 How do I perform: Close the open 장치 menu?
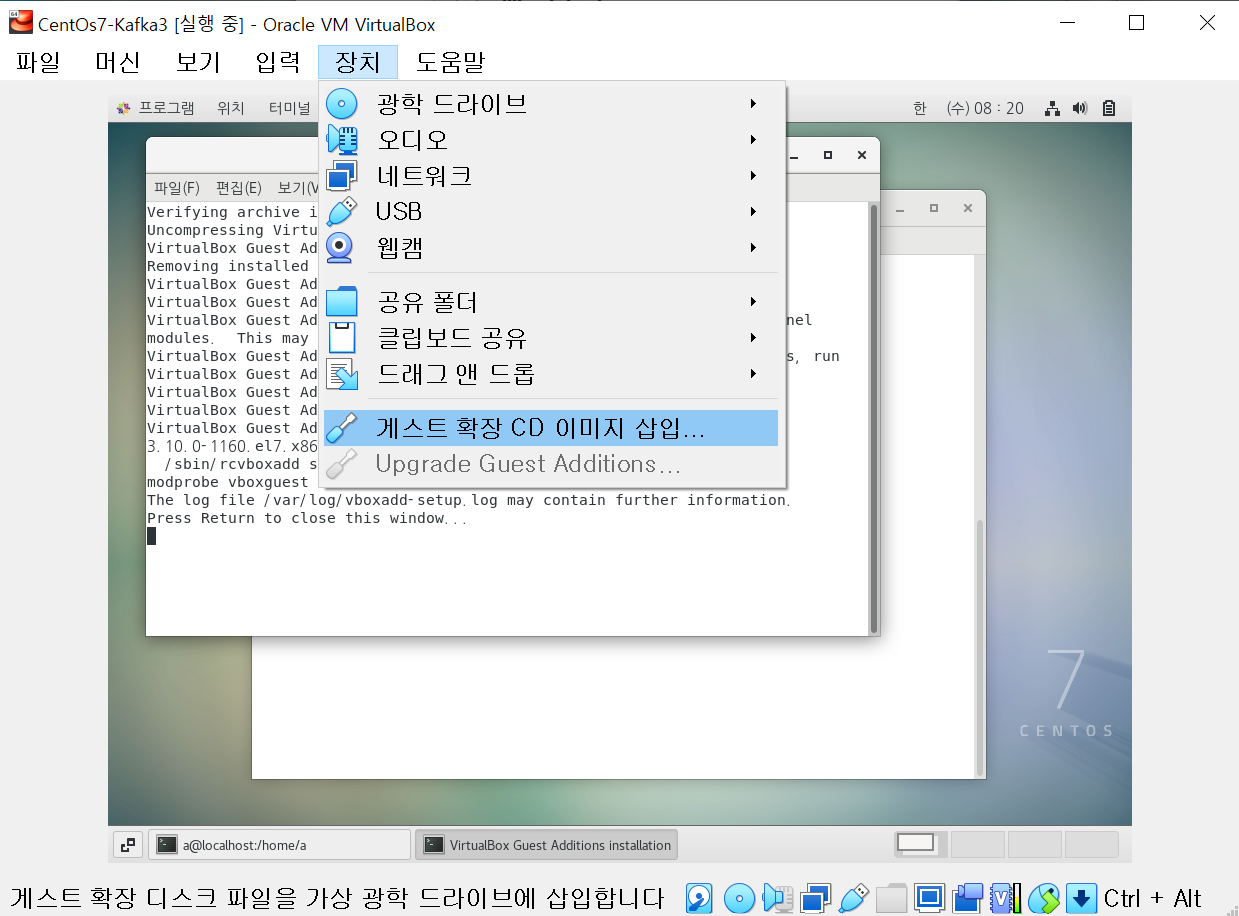click(358, 62)
